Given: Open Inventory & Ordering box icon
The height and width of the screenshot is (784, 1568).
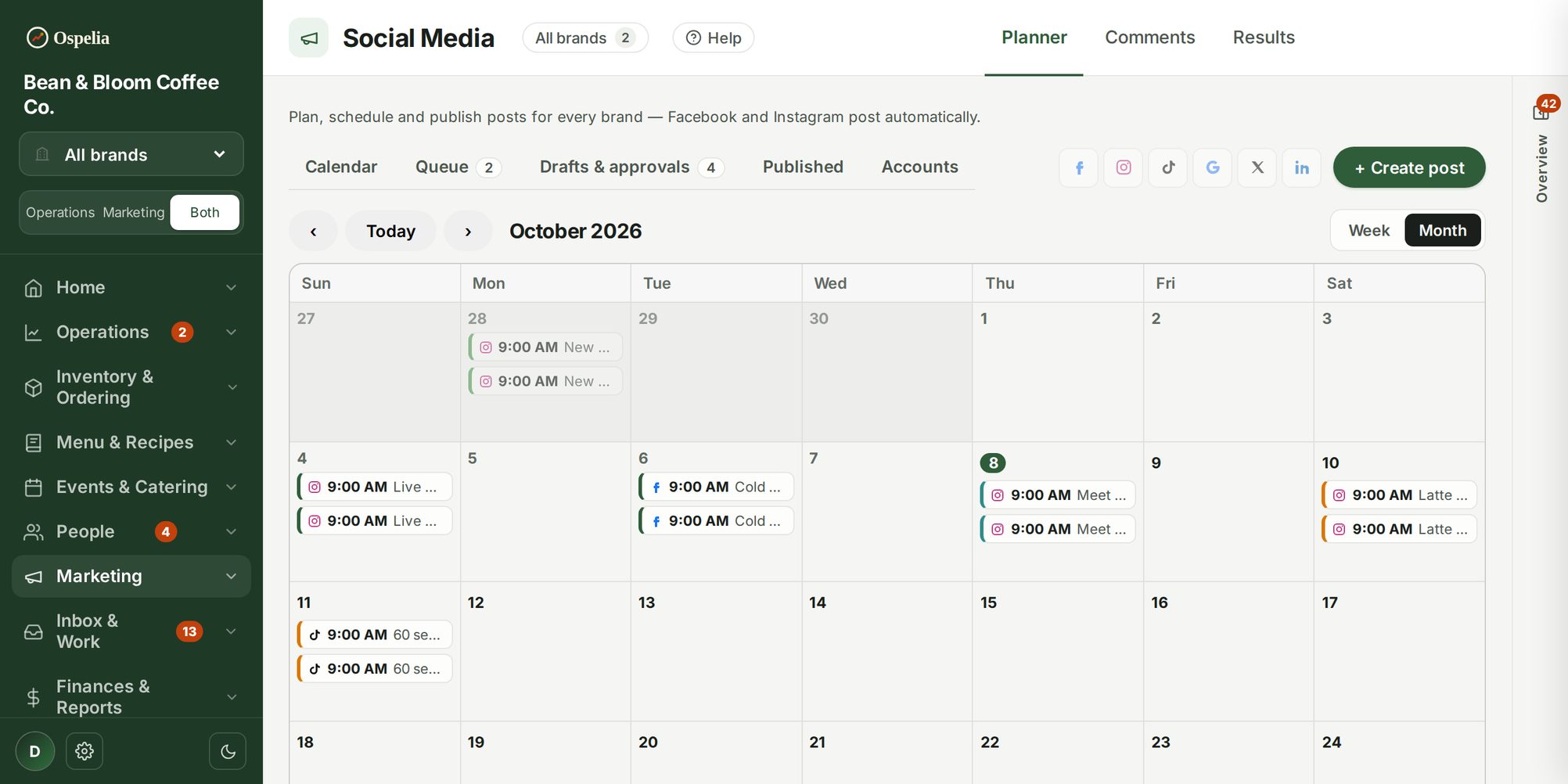Looking at the screenshot, I should (34, 387).
